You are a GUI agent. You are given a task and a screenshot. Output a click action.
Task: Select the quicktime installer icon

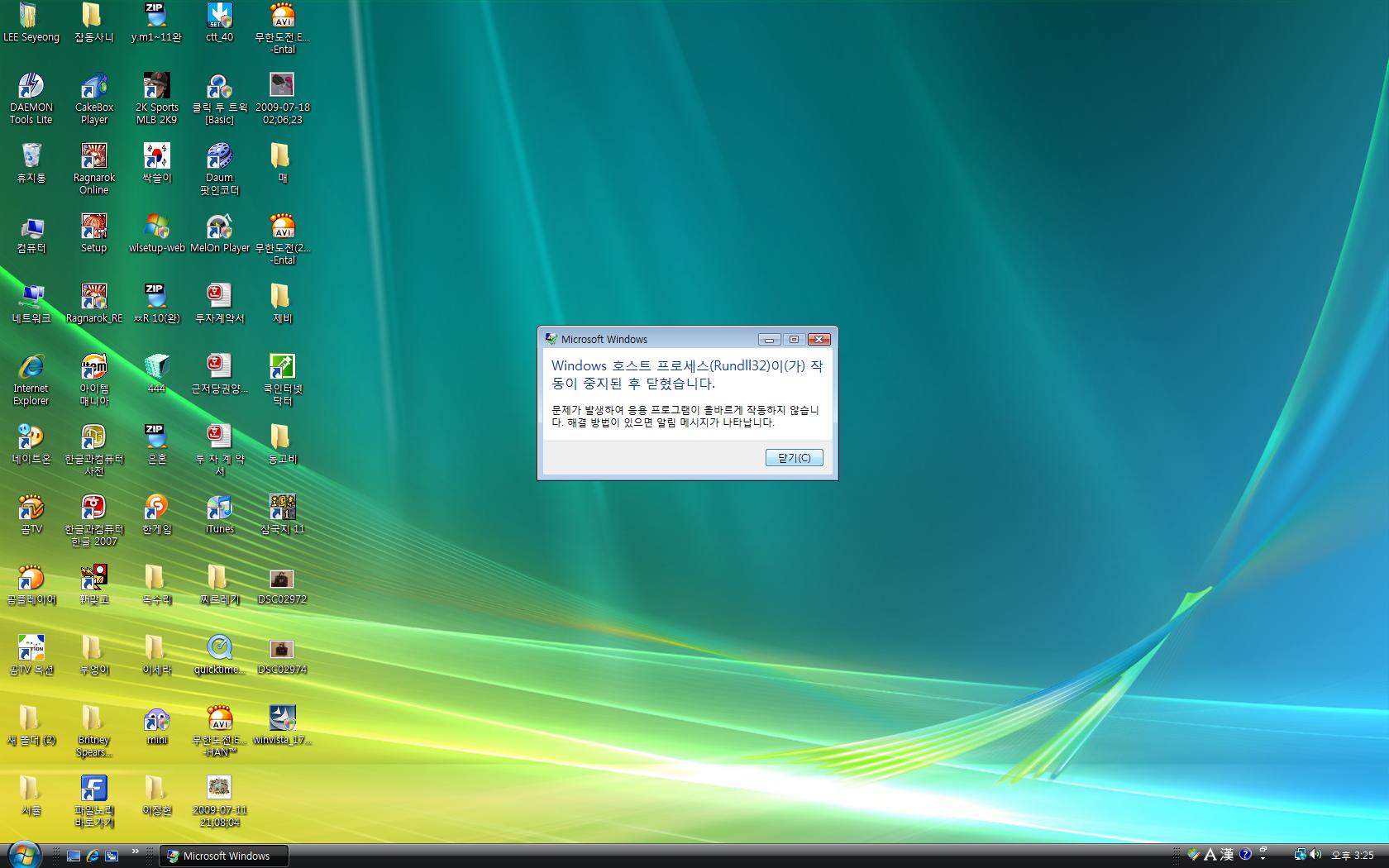[220, 655]
